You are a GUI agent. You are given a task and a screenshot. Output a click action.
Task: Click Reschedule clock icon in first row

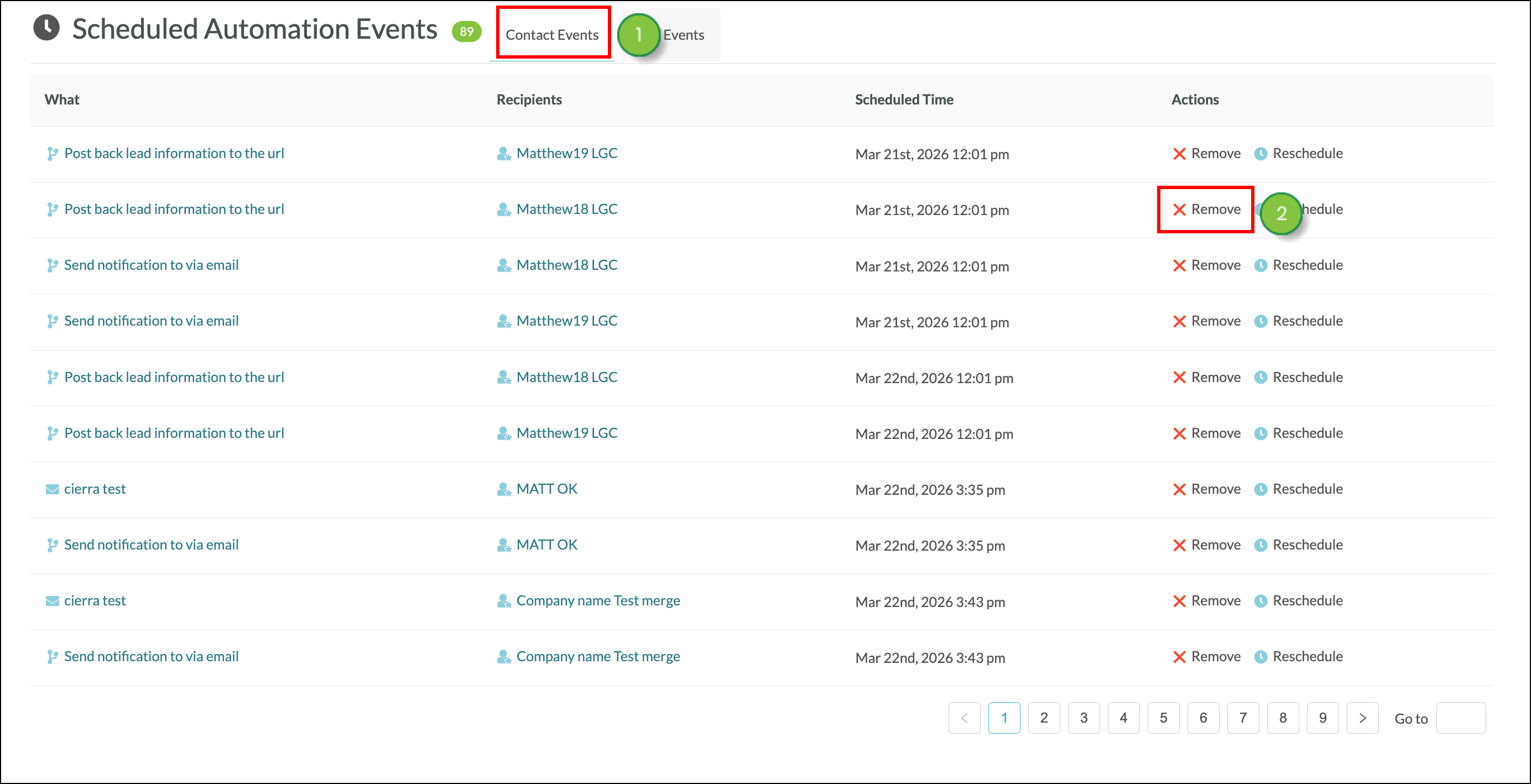click(x=1260, y=154)
